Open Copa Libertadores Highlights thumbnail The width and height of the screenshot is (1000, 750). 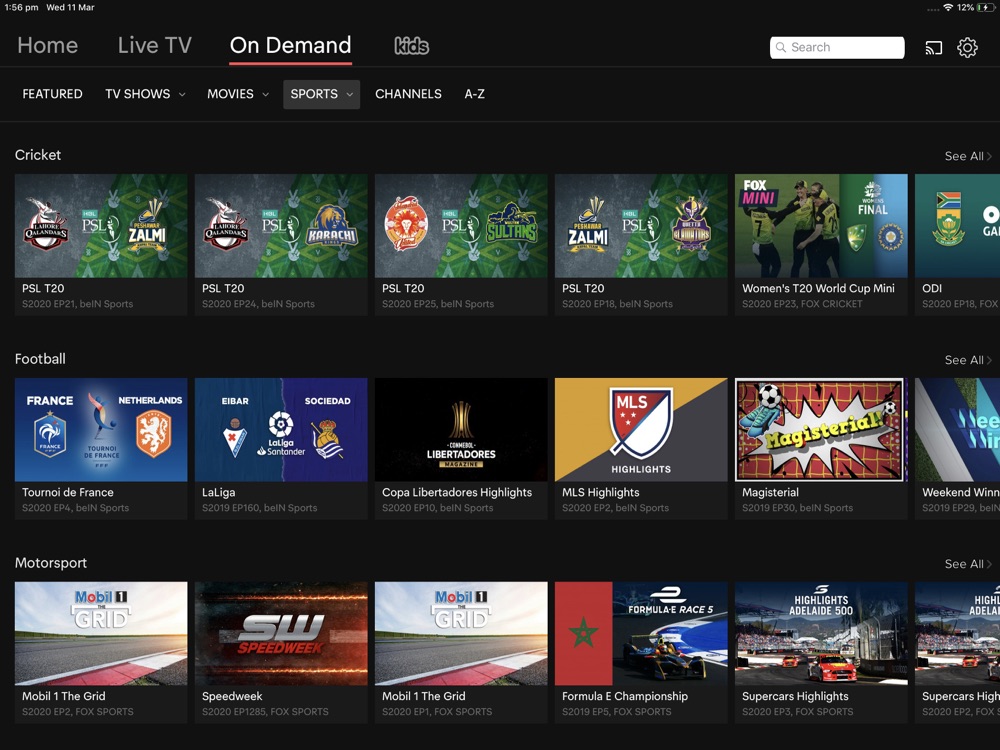pos(461,430)
